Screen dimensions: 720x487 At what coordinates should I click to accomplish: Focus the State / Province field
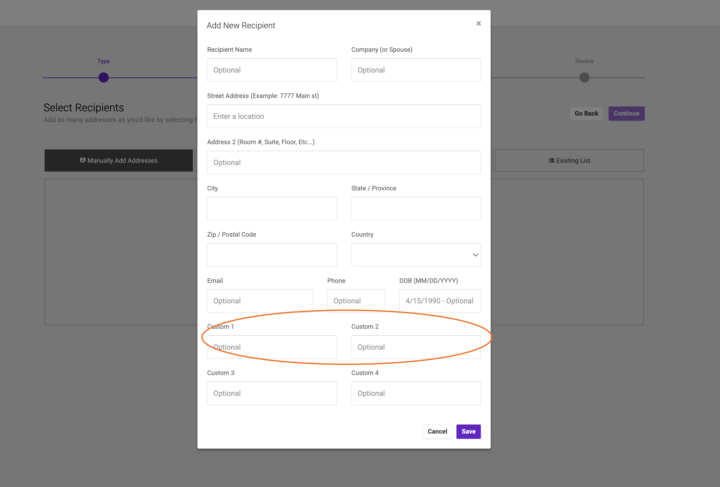(415, 208)
